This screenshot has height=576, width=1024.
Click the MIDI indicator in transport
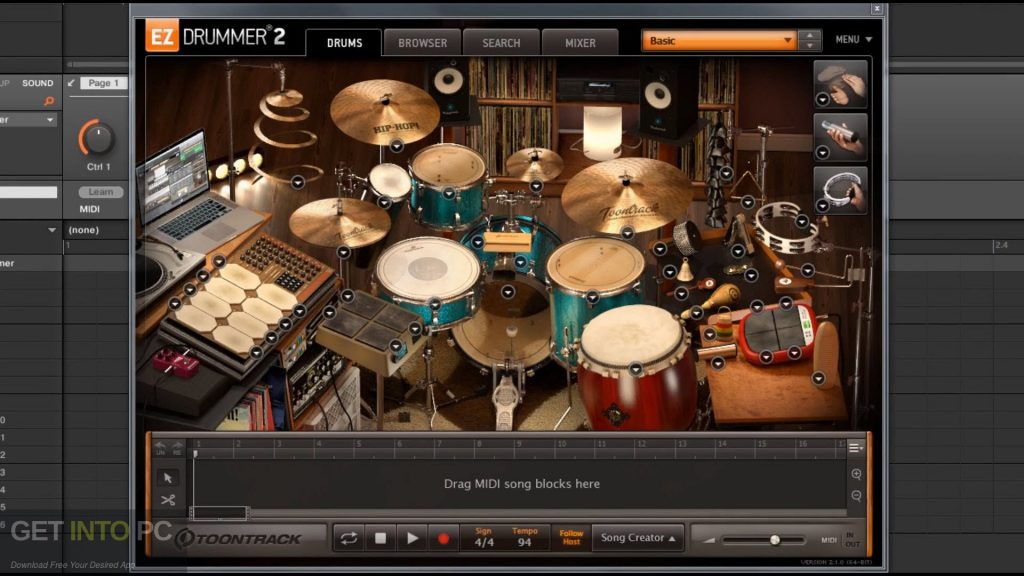[829, 540]
